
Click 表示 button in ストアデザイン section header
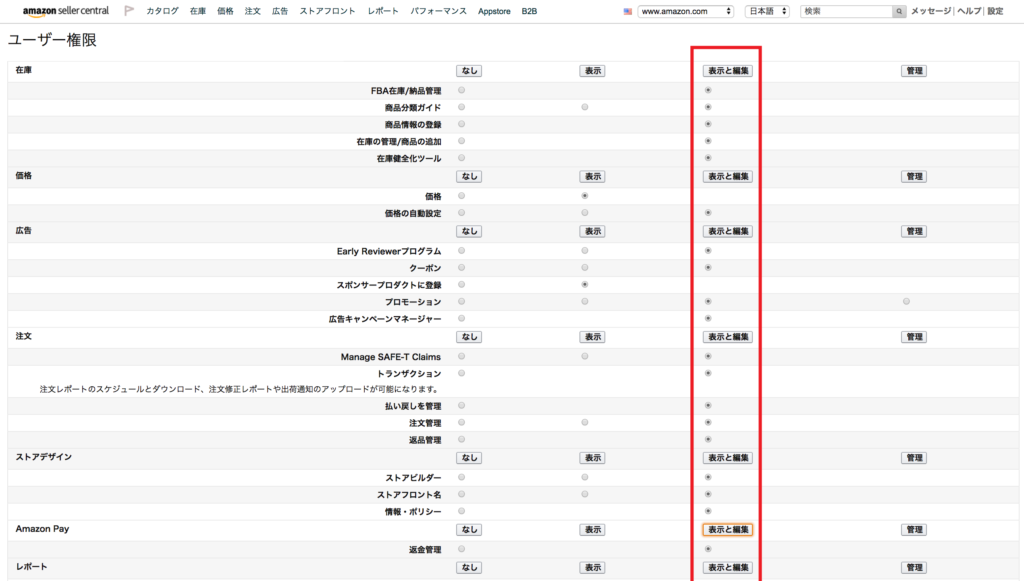[592, 458]
